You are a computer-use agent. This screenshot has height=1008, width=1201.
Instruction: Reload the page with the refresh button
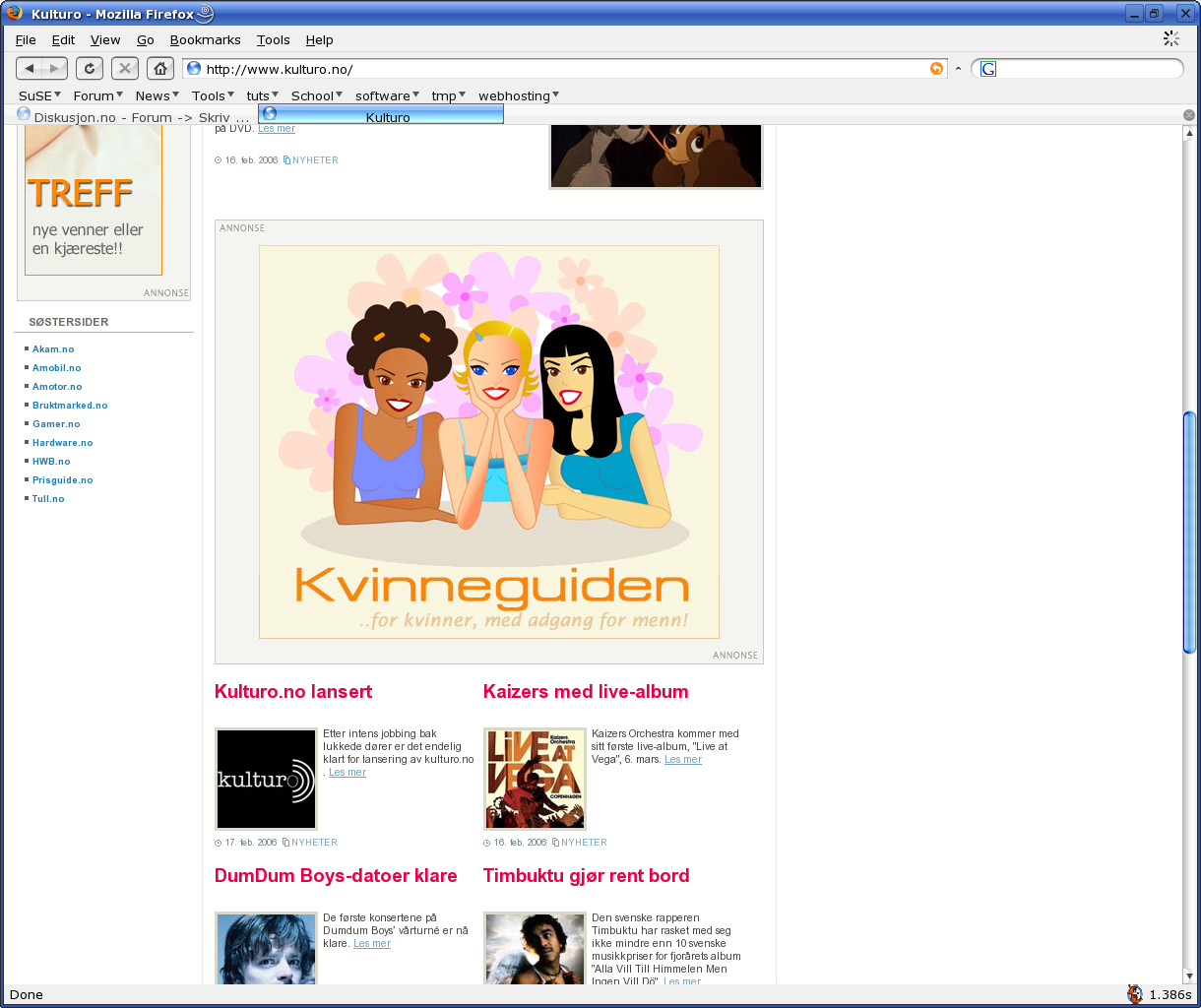click(90, 68)
